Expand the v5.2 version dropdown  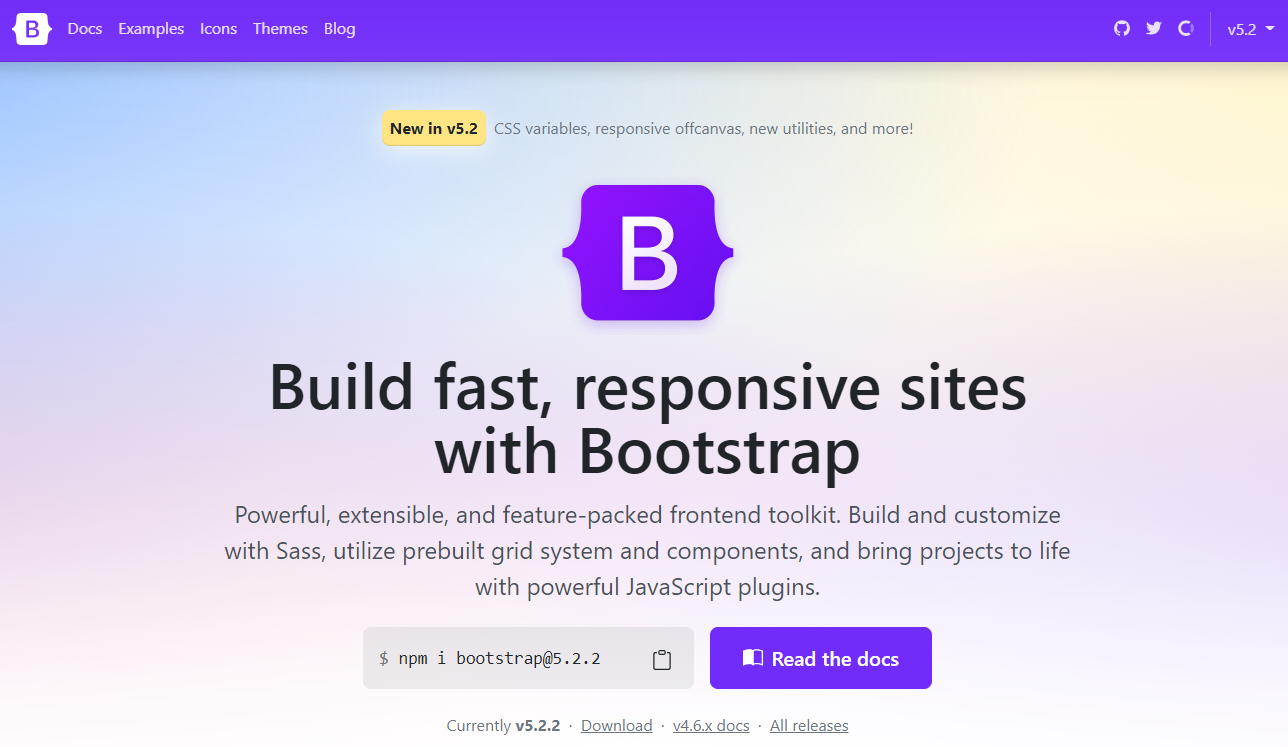point(1251,29)
